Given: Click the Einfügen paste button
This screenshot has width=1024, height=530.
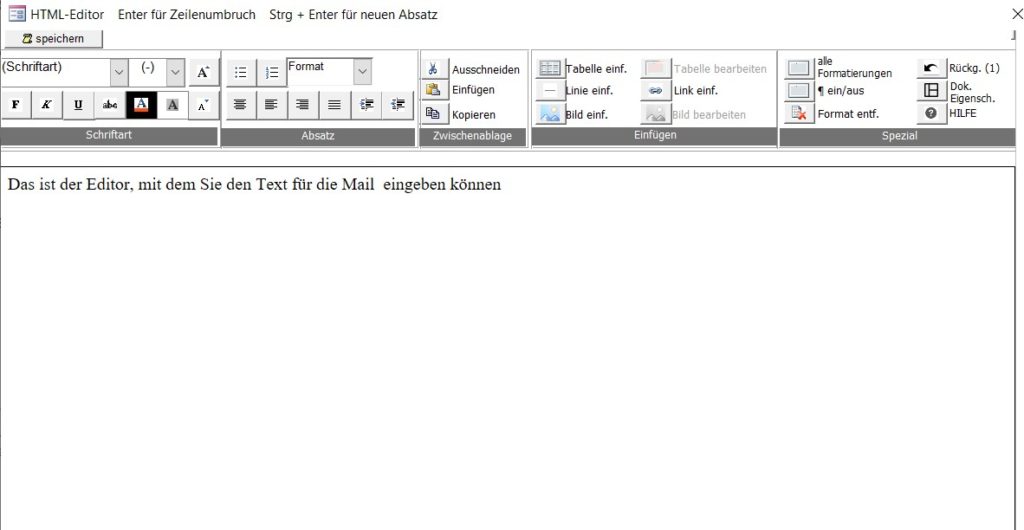Looking at the screenshot, I should coord(434,91).
